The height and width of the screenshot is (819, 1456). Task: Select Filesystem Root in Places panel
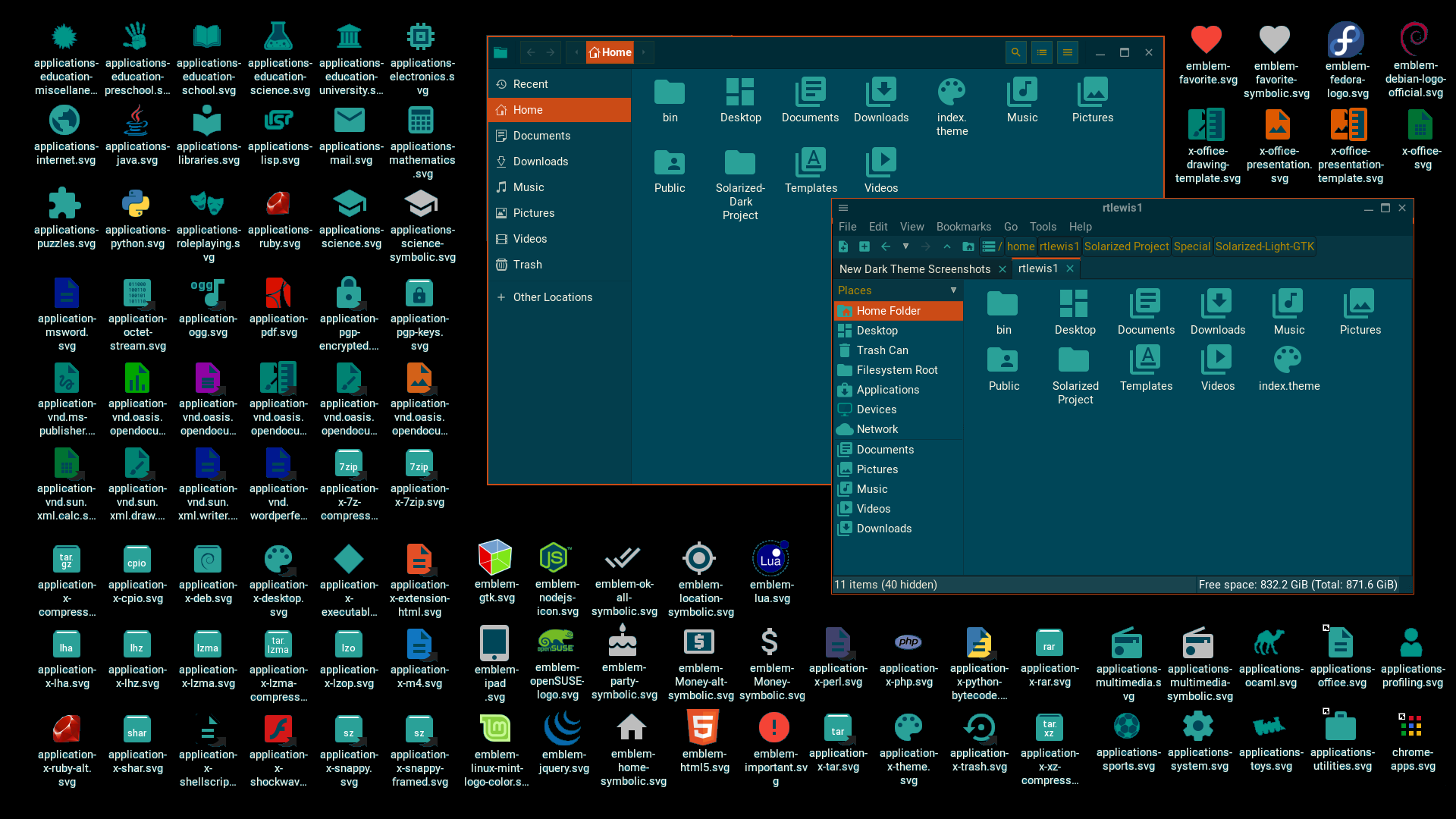coord(899,370)
